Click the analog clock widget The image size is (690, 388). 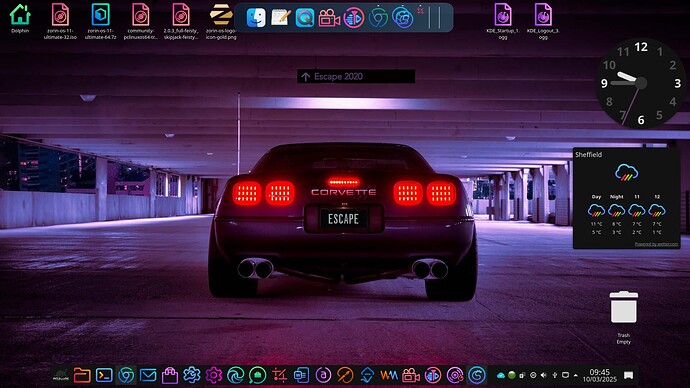(x=641, y=83)
